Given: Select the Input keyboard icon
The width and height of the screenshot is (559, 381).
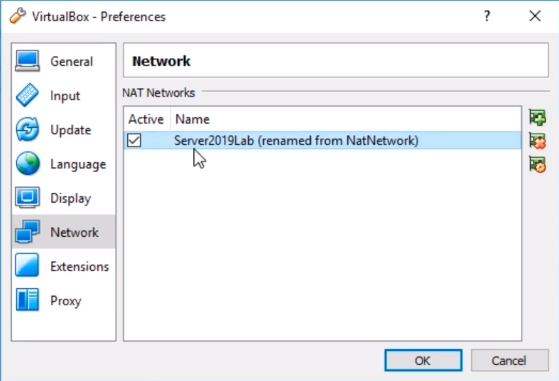Looking at the screenshot, I should (x=27, y=95).
